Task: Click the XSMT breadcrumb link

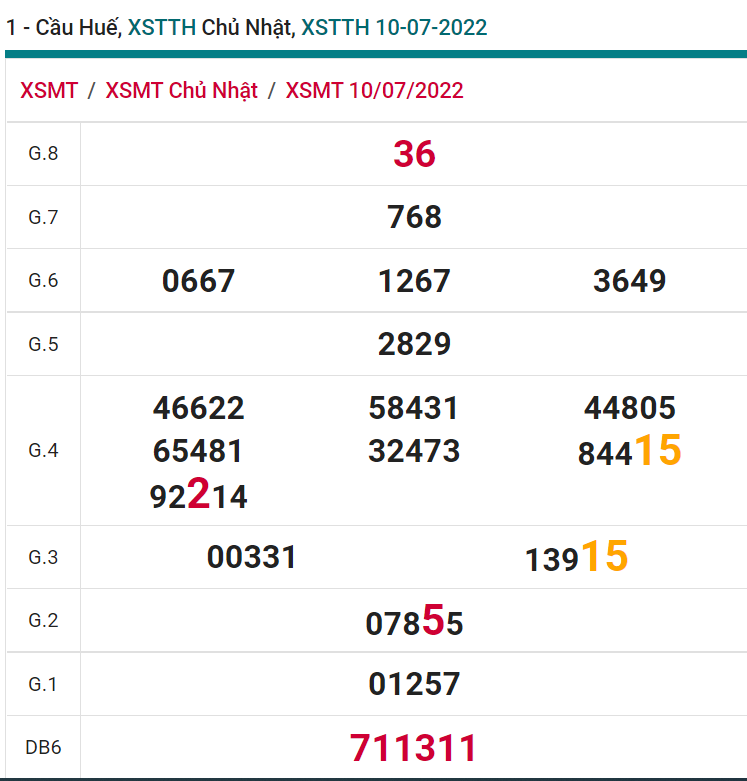Action: (49, 90)
